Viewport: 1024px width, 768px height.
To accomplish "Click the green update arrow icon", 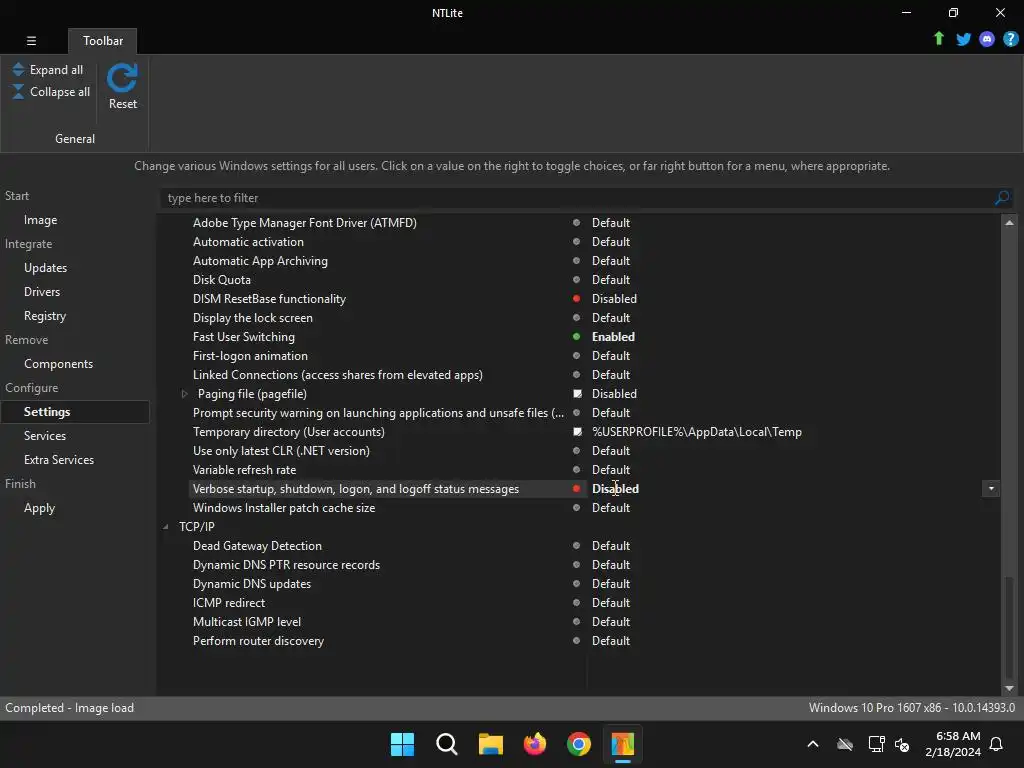I will click(938, 39).
